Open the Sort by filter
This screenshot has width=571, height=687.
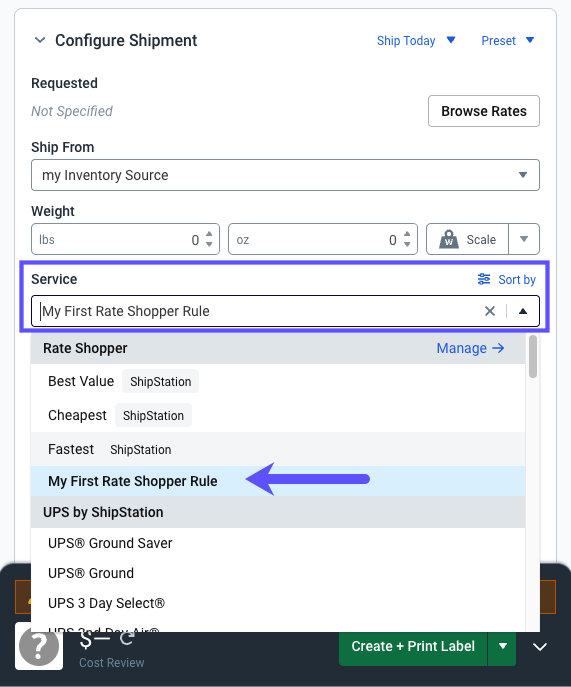(x=507, y=280)
